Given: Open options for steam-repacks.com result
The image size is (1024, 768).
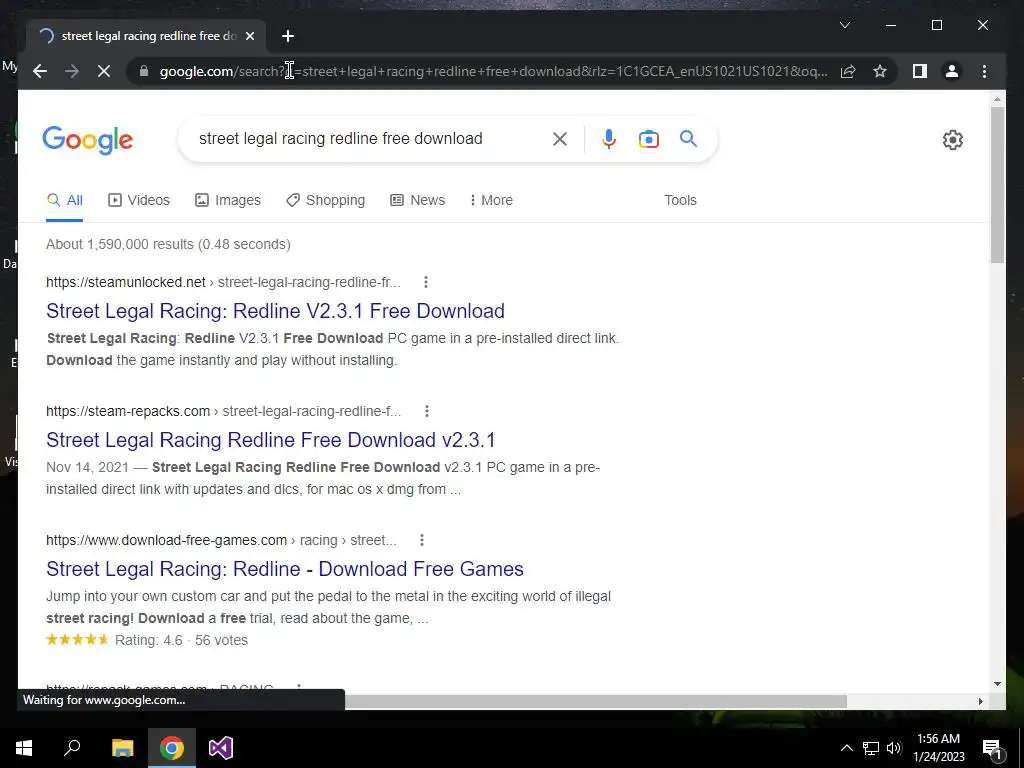Looking at the screenshot, I should 426,411.
